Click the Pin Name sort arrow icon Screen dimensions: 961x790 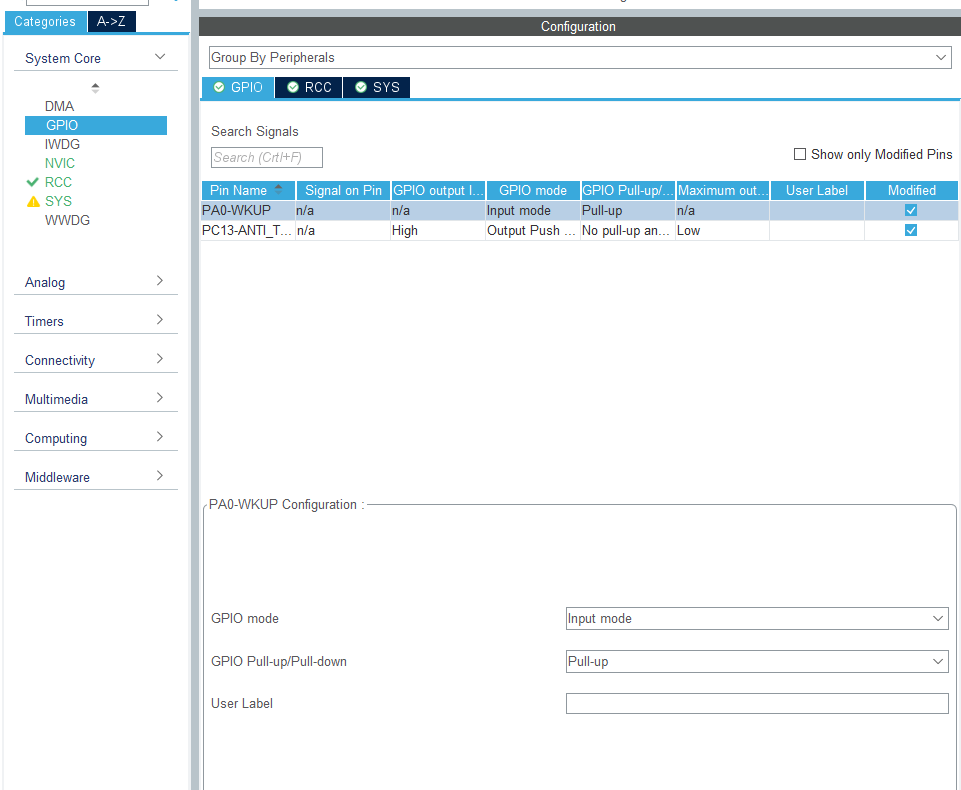click(278, 189)
